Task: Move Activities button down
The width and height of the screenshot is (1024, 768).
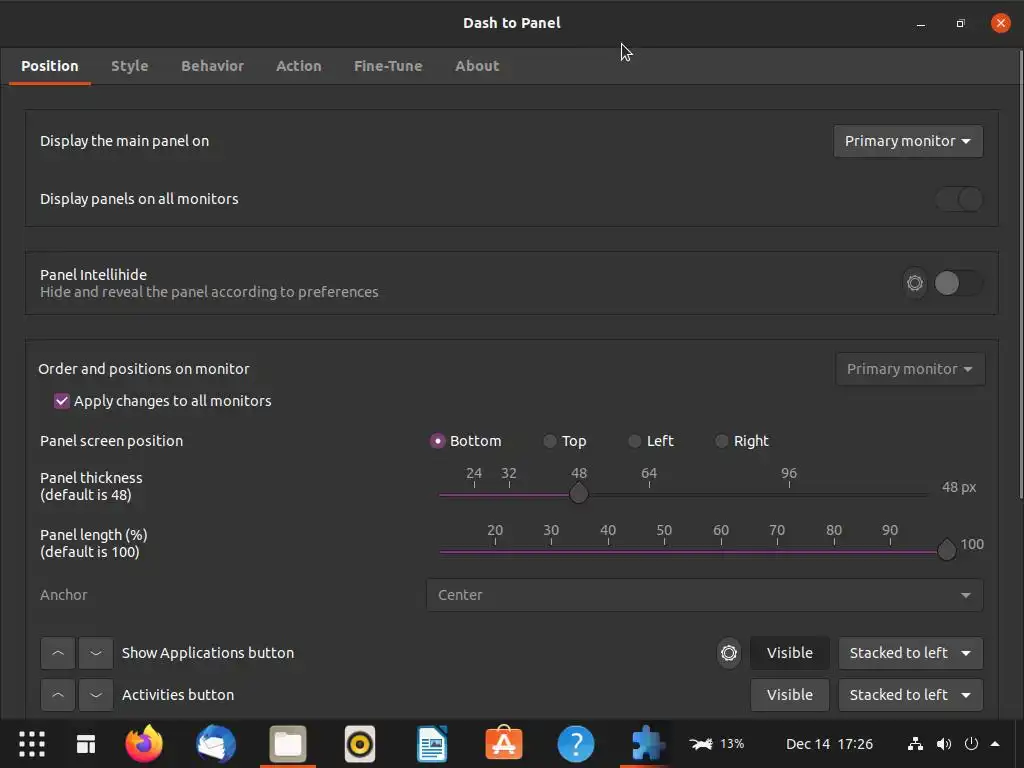Action: tap(95, 695)
